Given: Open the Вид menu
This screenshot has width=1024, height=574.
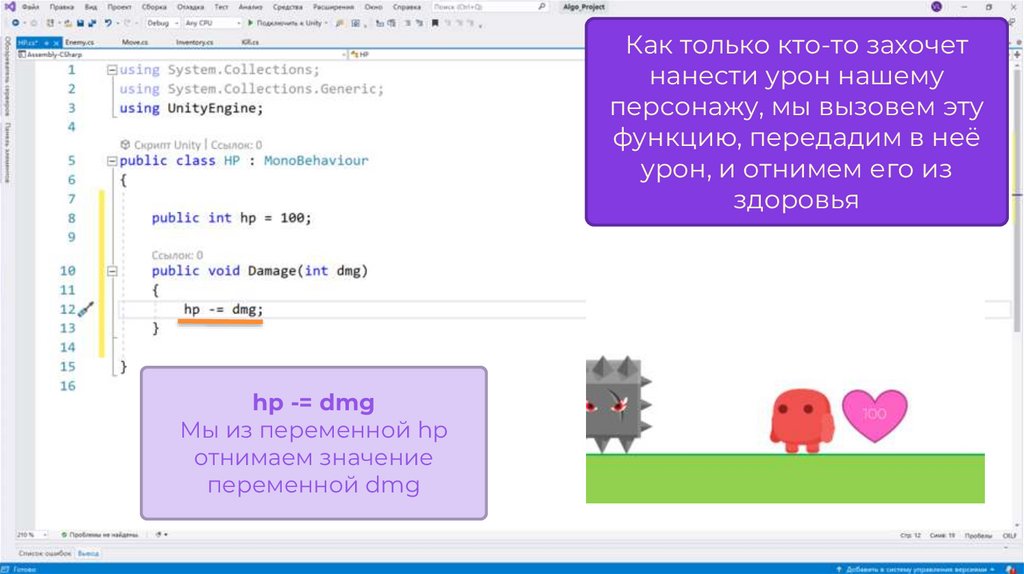Looking at the screenshot, I should (x=91, y=7).
